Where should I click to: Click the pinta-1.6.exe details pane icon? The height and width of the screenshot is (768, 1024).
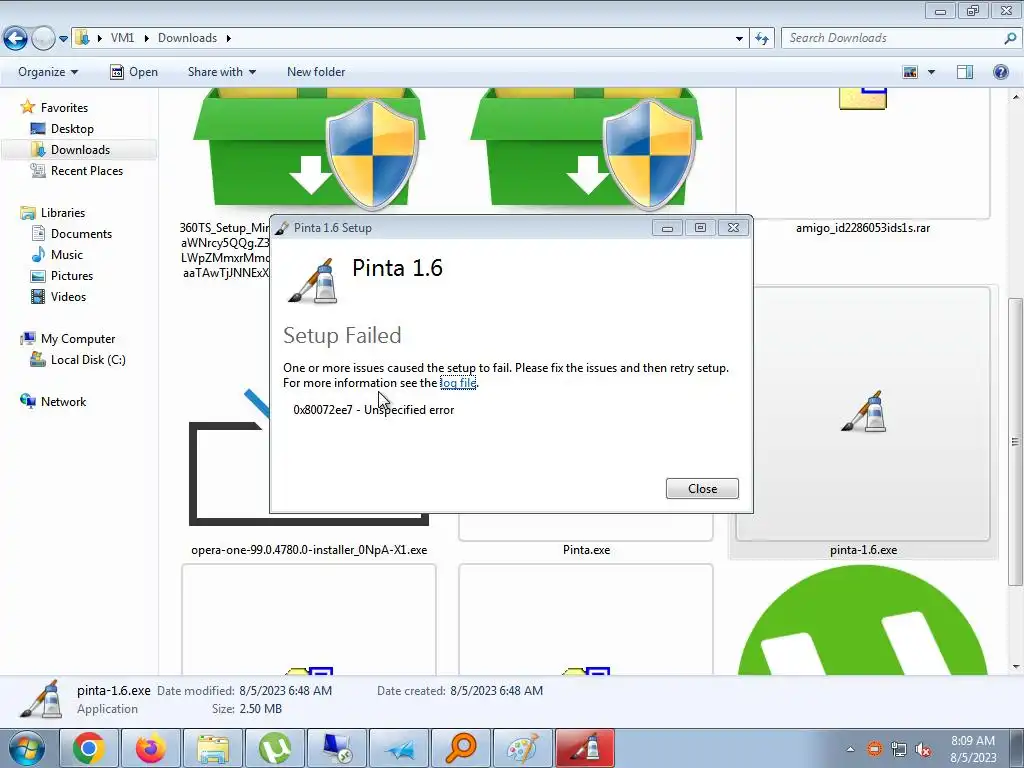coord(40,699)
